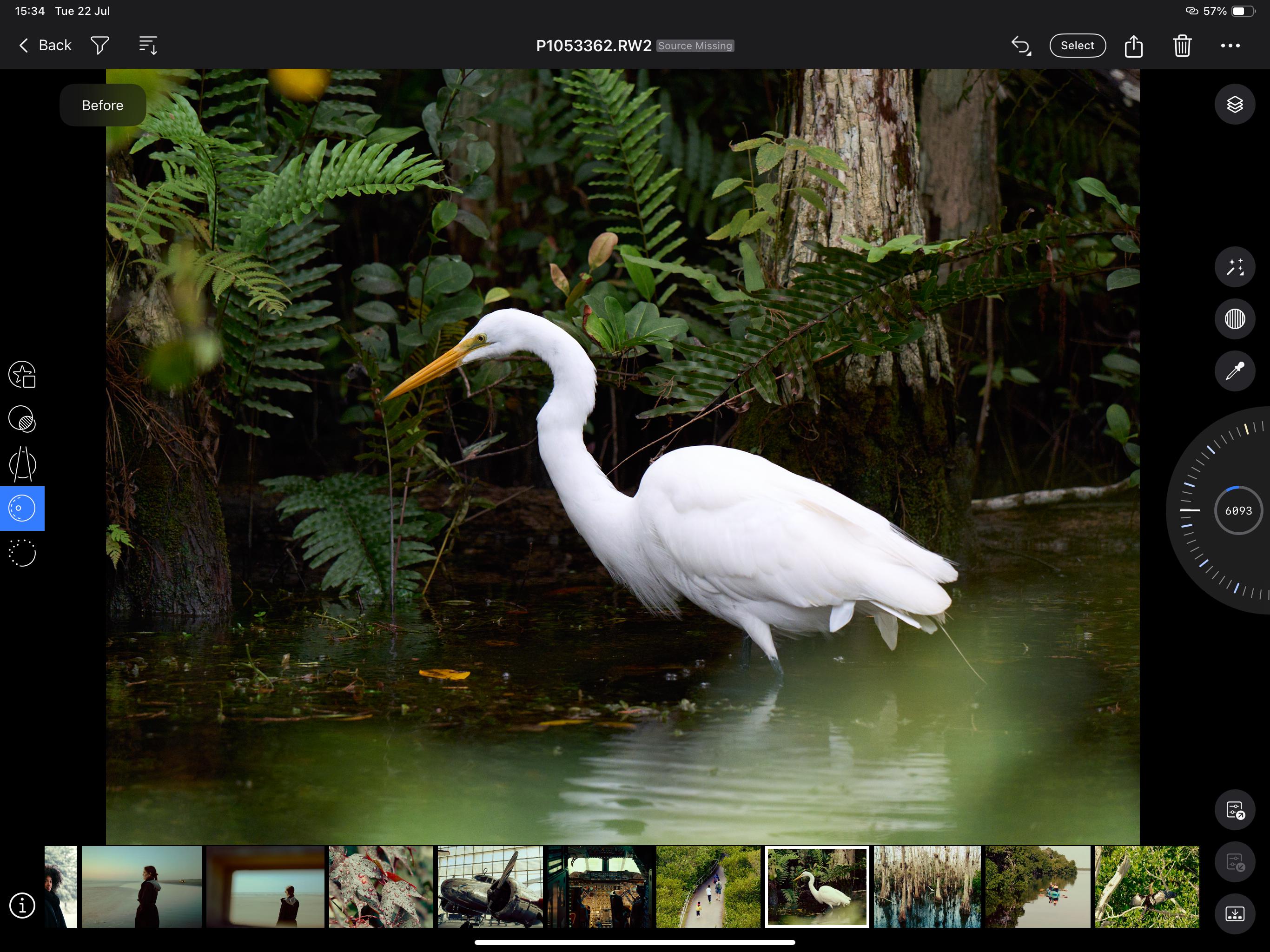The image size is (1270, 952).
Task: Open the three-dots more menu
Action: pos(1230,46)
